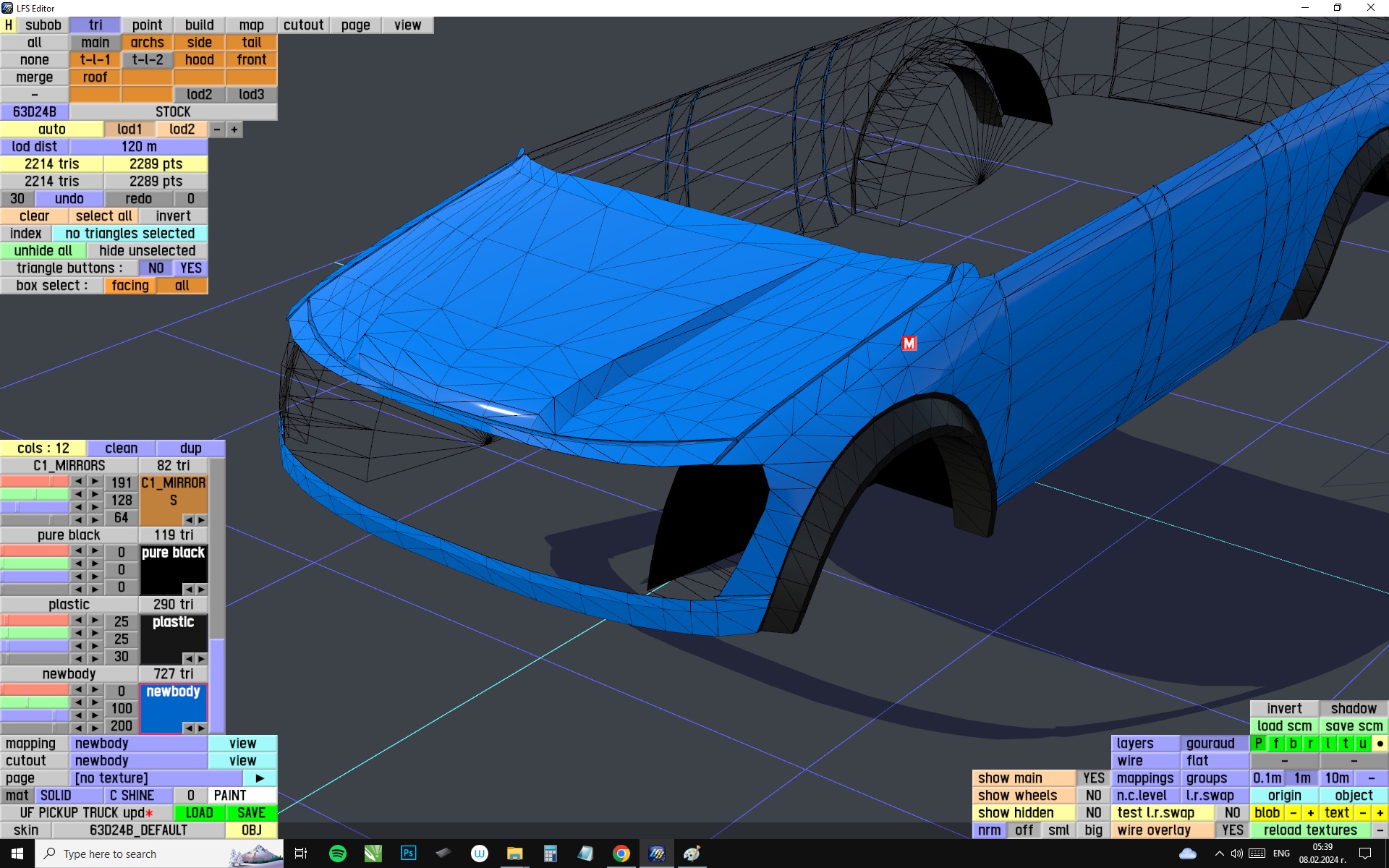
Task: Open Spotify from the taskbar
Action: tap(337, 854)
